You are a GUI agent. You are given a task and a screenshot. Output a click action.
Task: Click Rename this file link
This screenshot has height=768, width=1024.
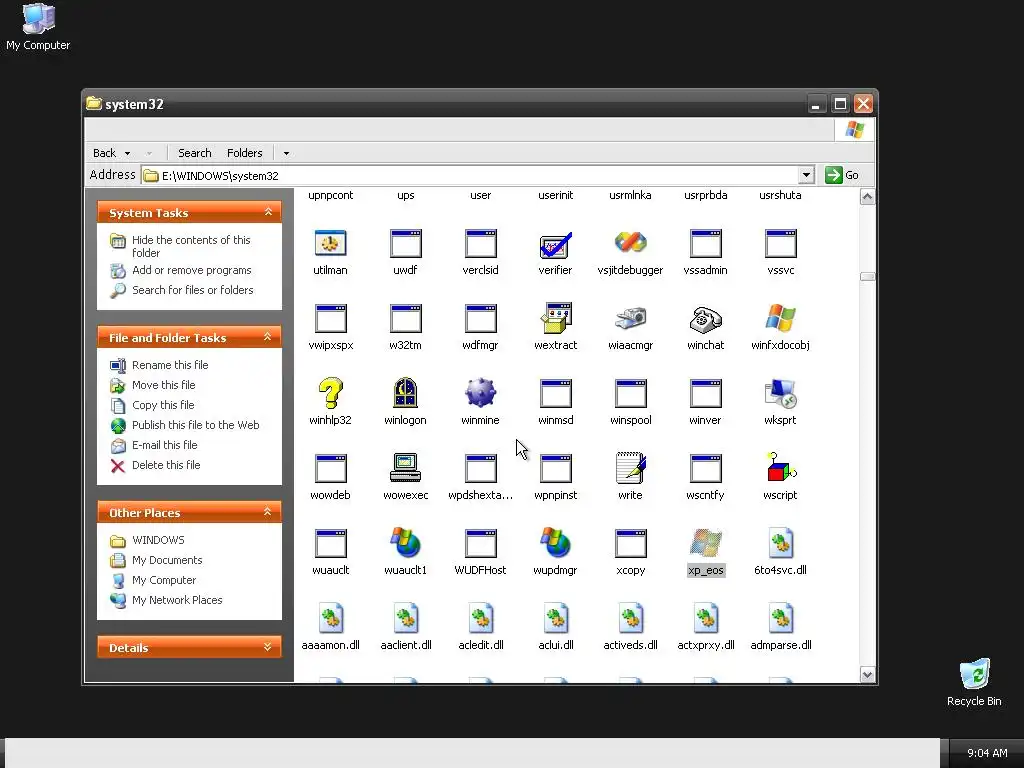[170, 365]
